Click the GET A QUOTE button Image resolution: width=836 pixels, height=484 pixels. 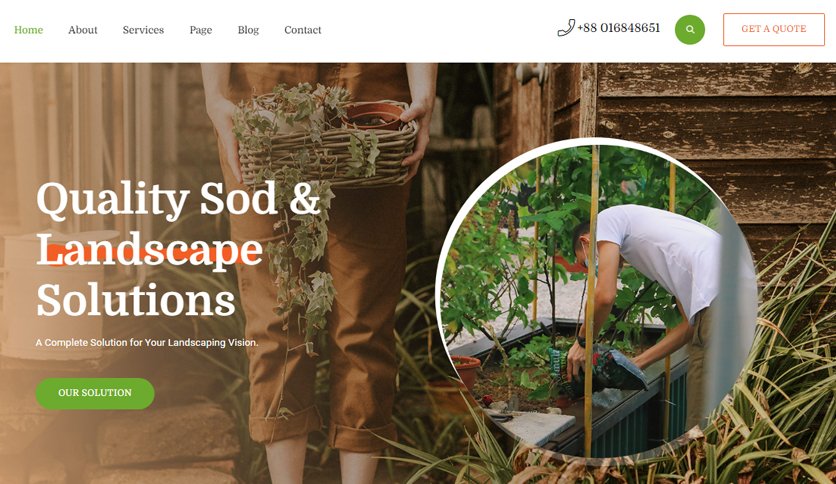774,29
